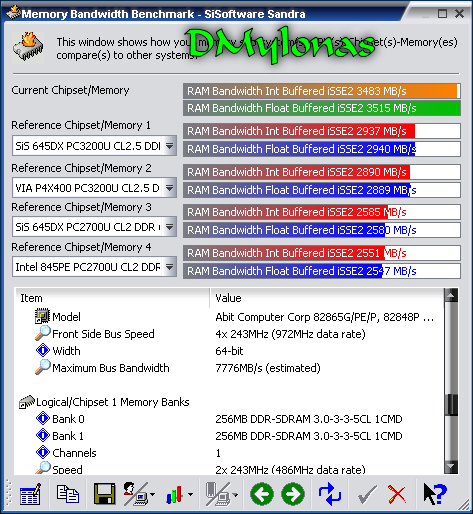Click the Value column header
The width and height of the screenshot is (473, 514).
coord(327,298)
